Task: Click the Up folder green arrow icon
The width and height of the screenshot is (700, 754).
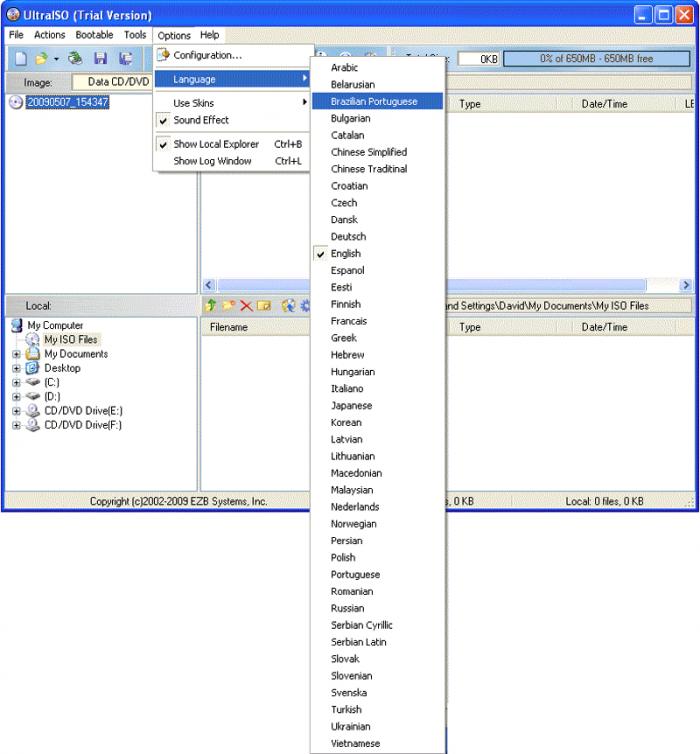Action: 211,305
